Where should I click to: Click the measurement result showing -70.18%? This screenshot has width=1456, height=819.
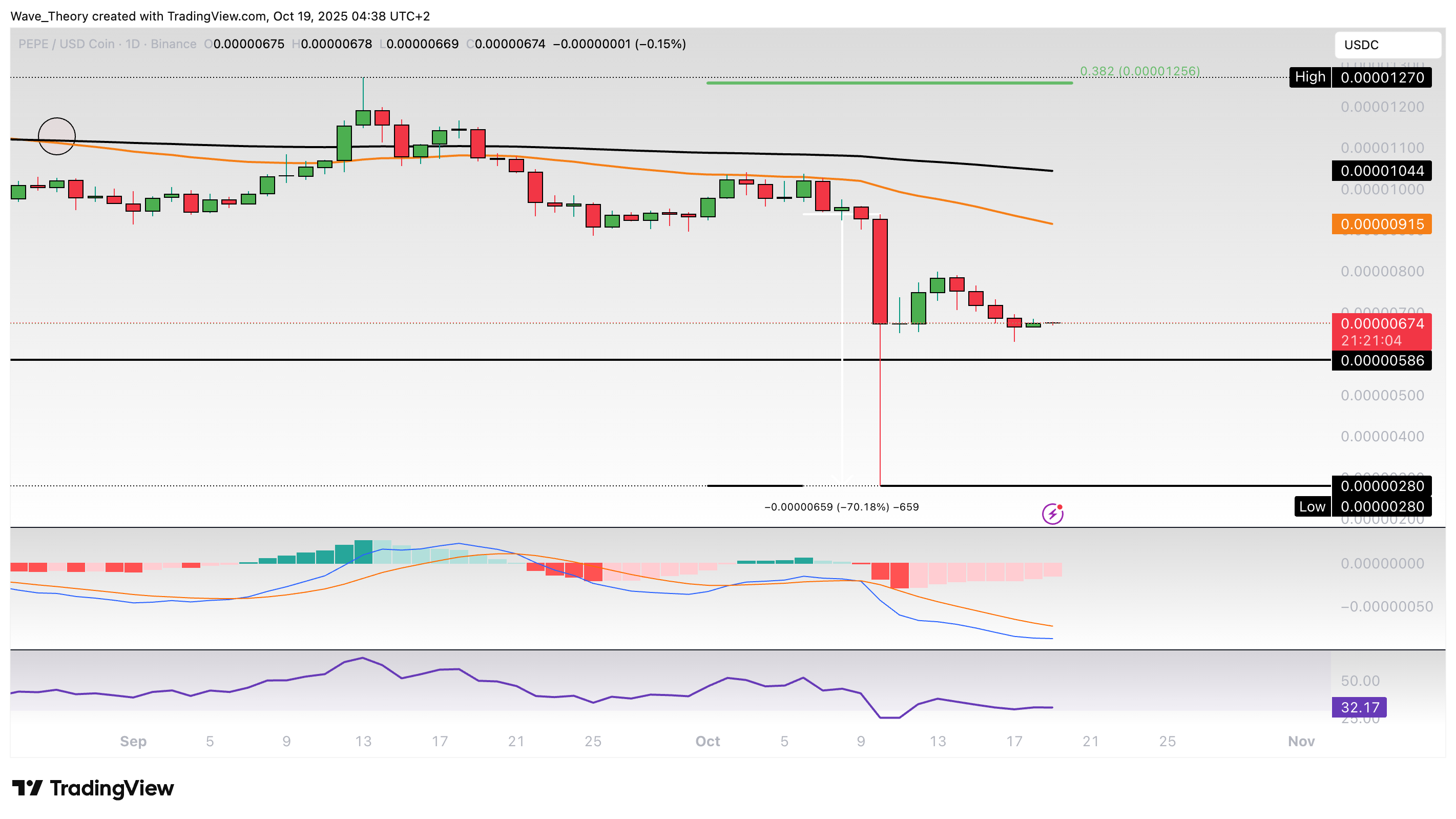pyautogui.click(x=842, y=507)
